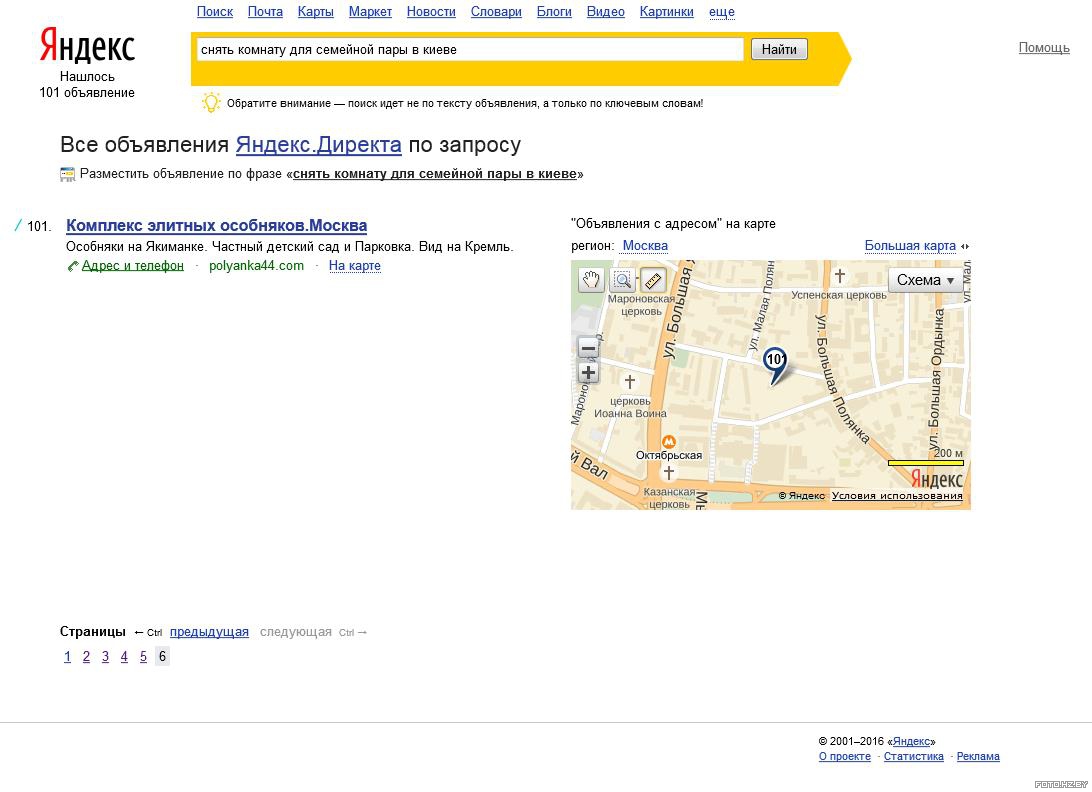Open 'Видео' in top navigation
The width and height of the screenshot is (1092, 792).
tap(605, 12)
